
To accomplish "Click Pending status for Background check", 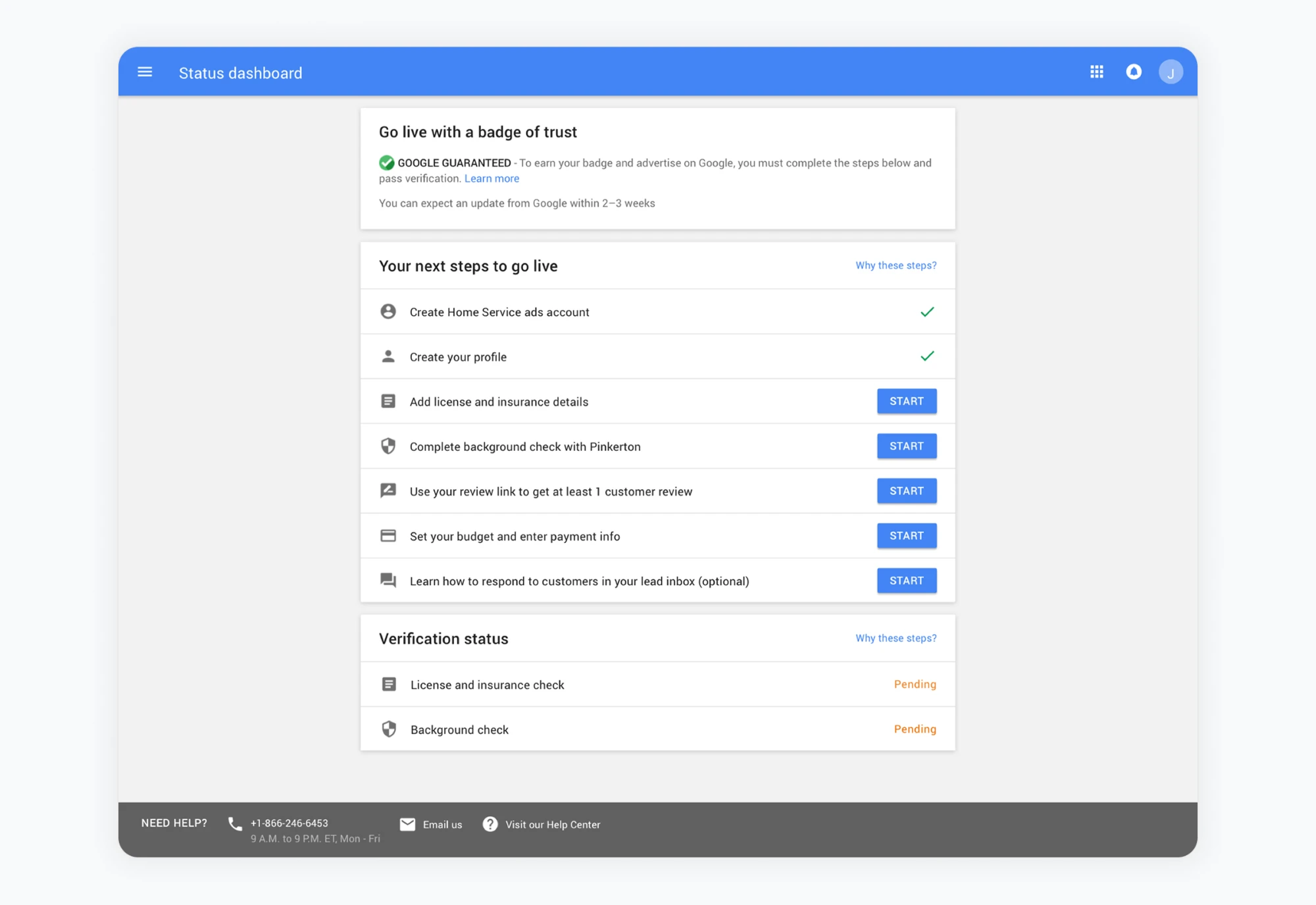I will pyautogui.click(x=915, y=729).
